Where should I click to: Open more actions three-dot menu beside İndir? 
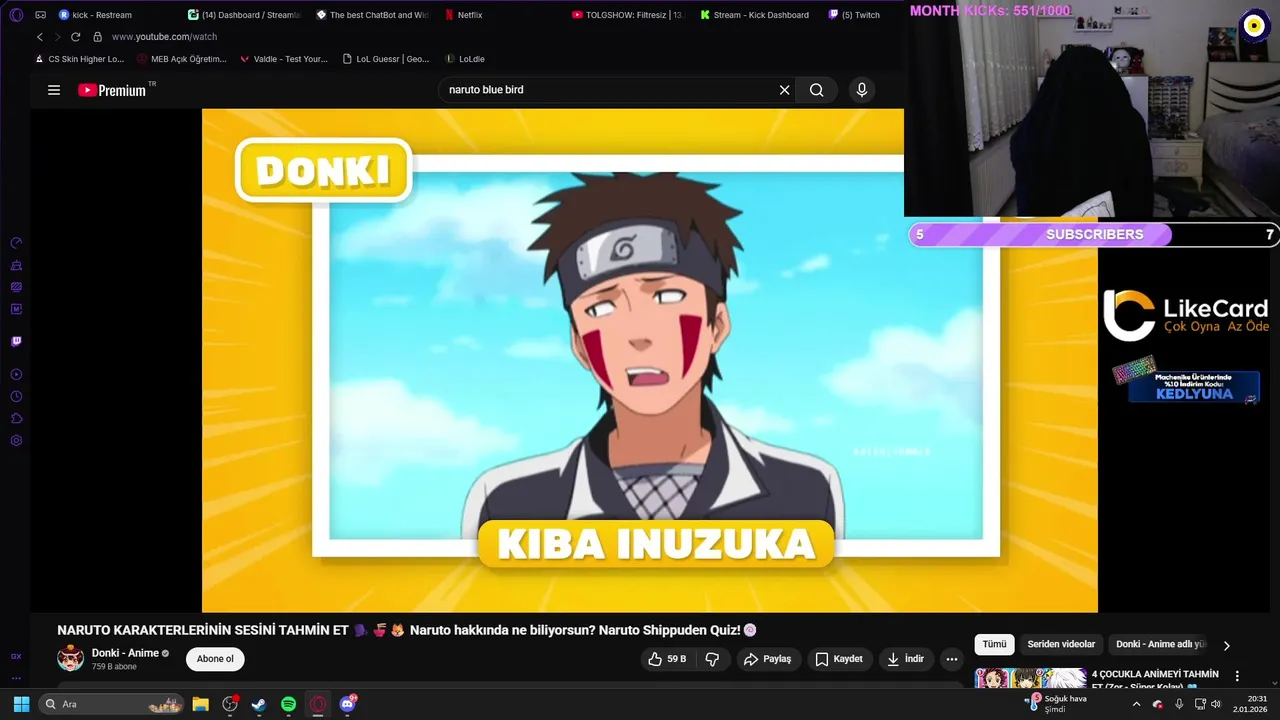point(952,659)
